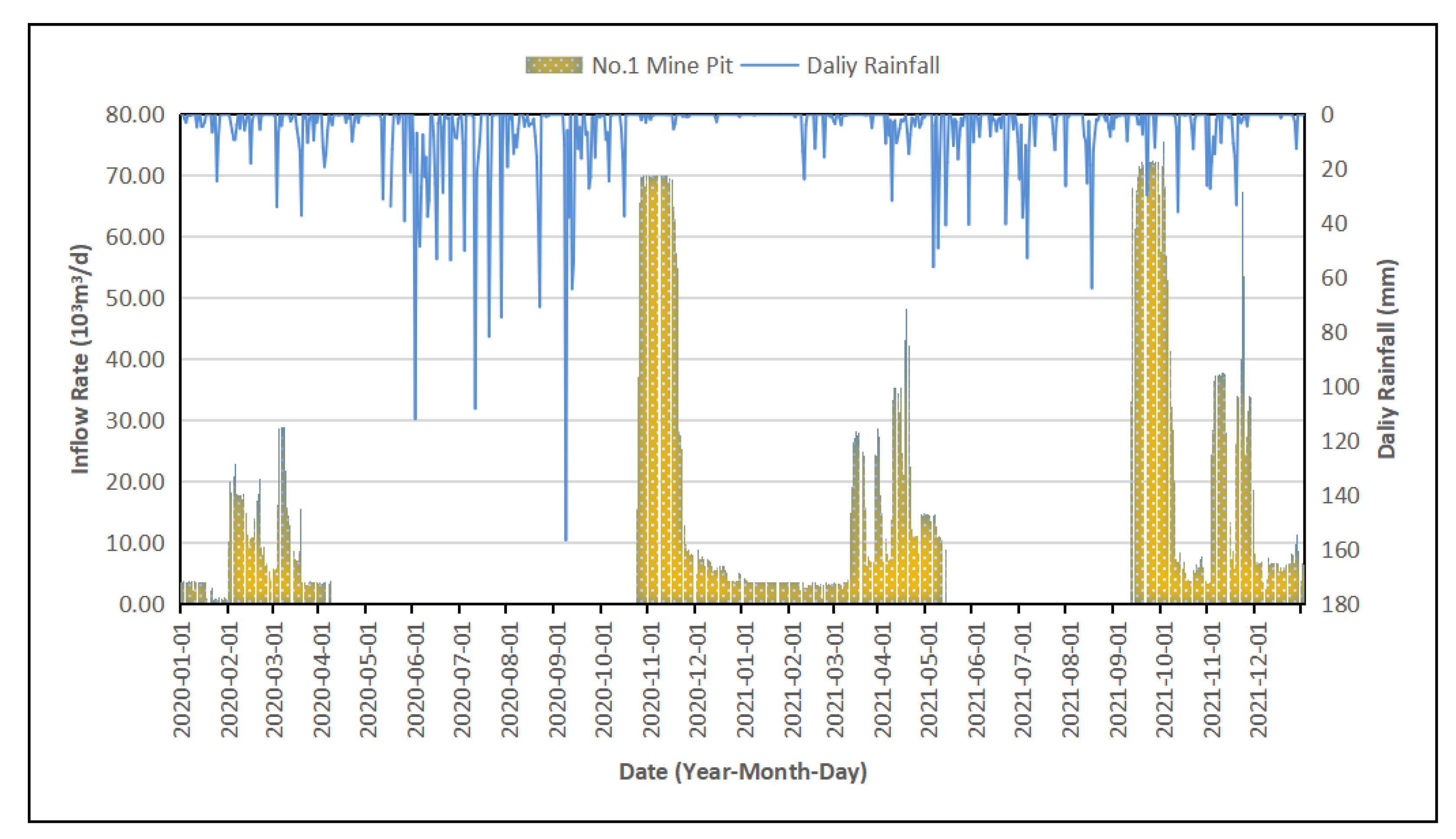
Task: Click the 50.00 inflow axis label
Action: pyautogui.click(x=135, y=298)
